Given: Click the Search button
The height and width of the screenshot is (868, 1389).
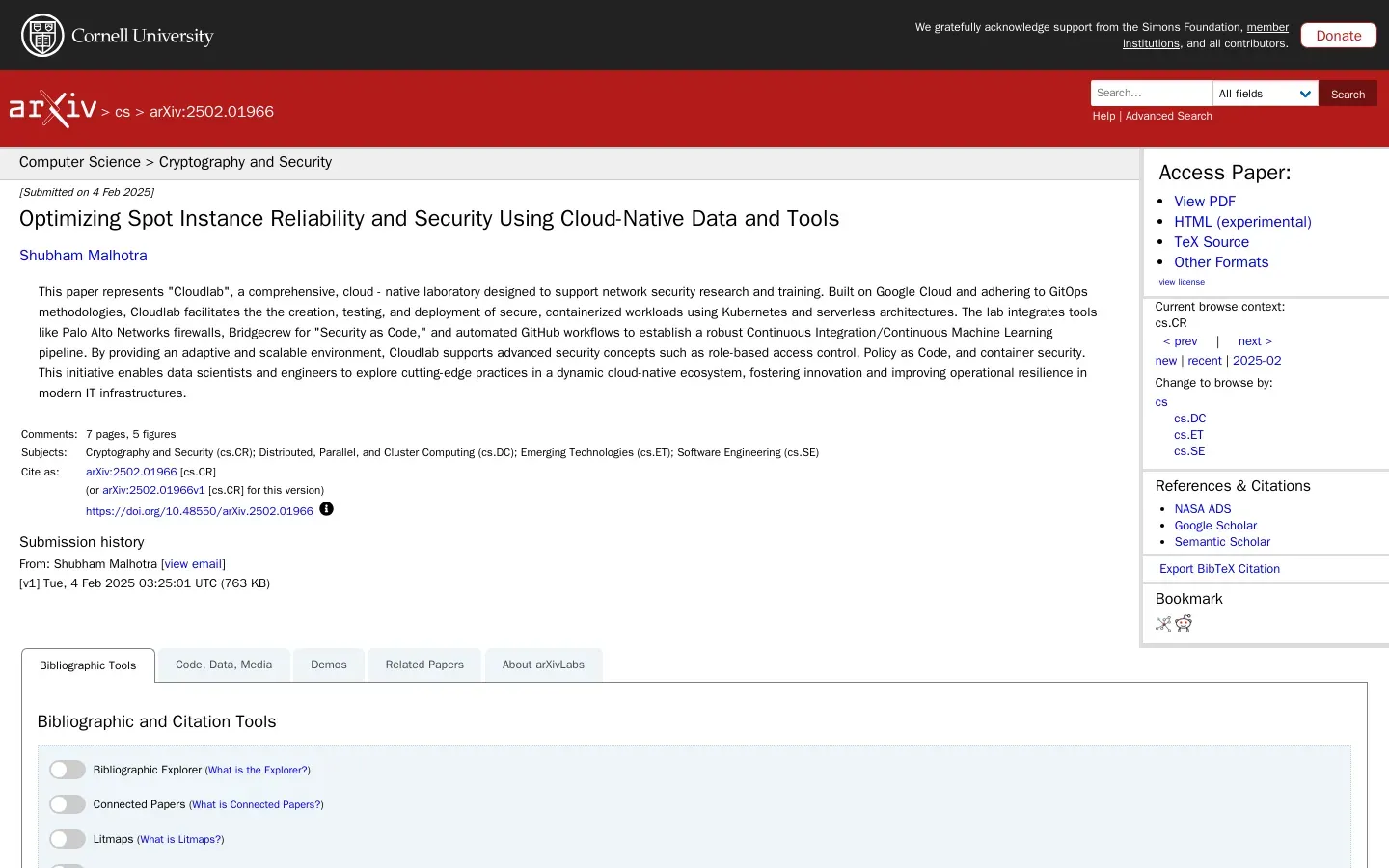Looking at the screenshot, I should point(1348,94).
